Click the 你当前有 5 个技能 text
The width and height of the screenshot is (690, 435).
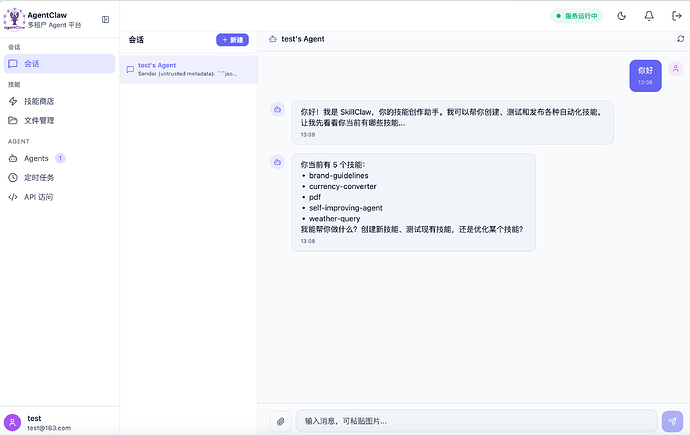click(x=333, y=165)
